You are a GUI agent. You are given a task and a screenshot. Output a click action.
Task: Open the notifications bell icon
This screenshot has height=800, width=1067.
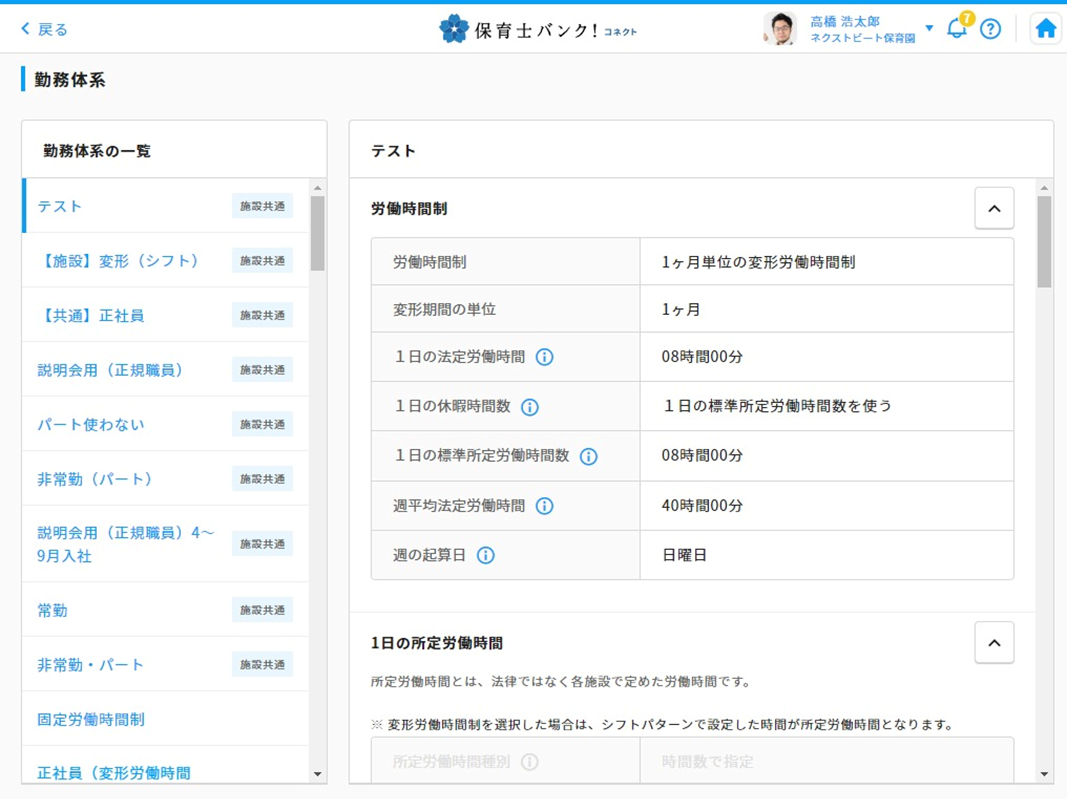tap(956, 28)
